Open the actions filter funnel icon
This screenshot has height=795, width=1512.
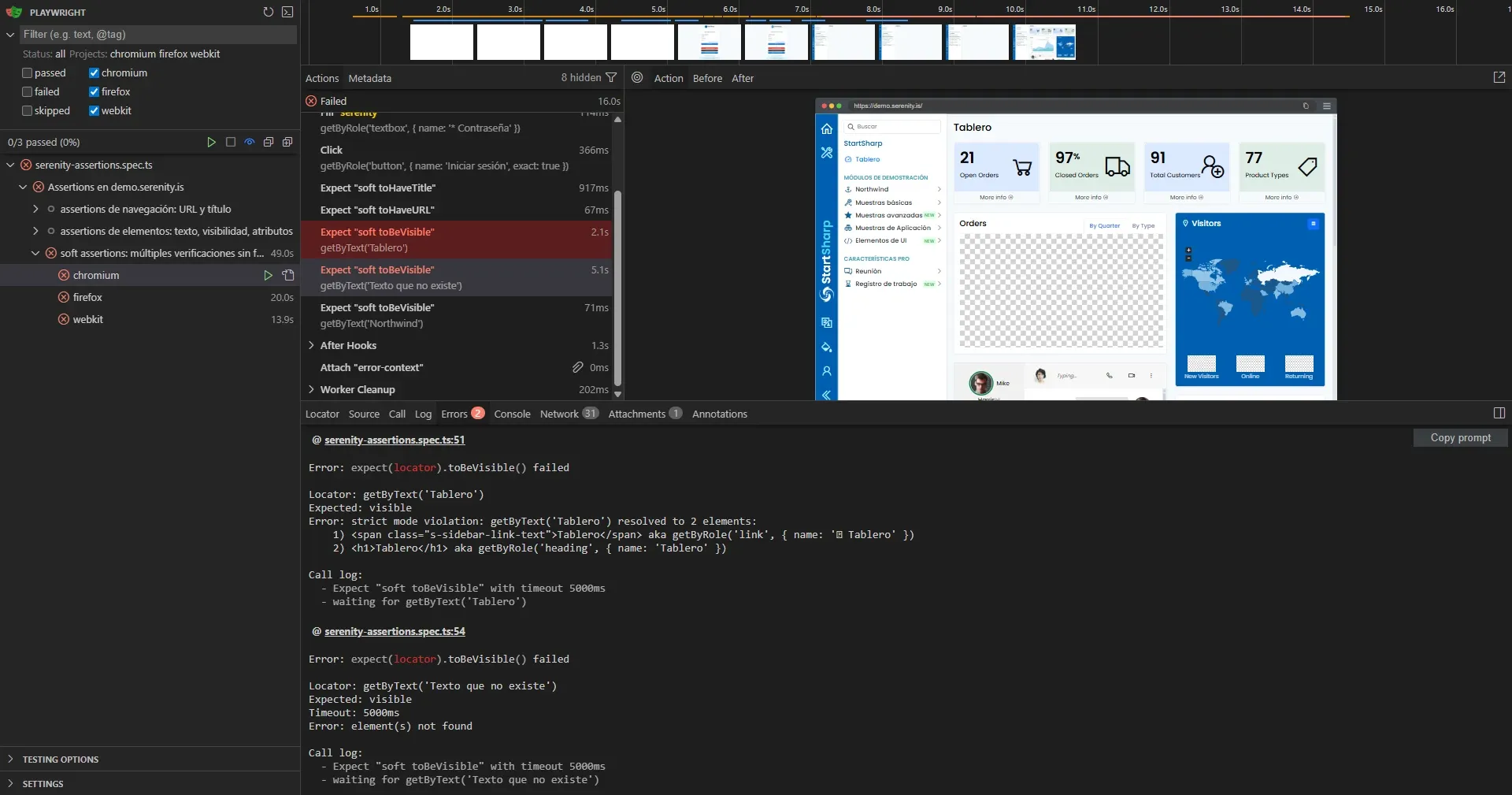pyautogui.click(x=612, y=77)
